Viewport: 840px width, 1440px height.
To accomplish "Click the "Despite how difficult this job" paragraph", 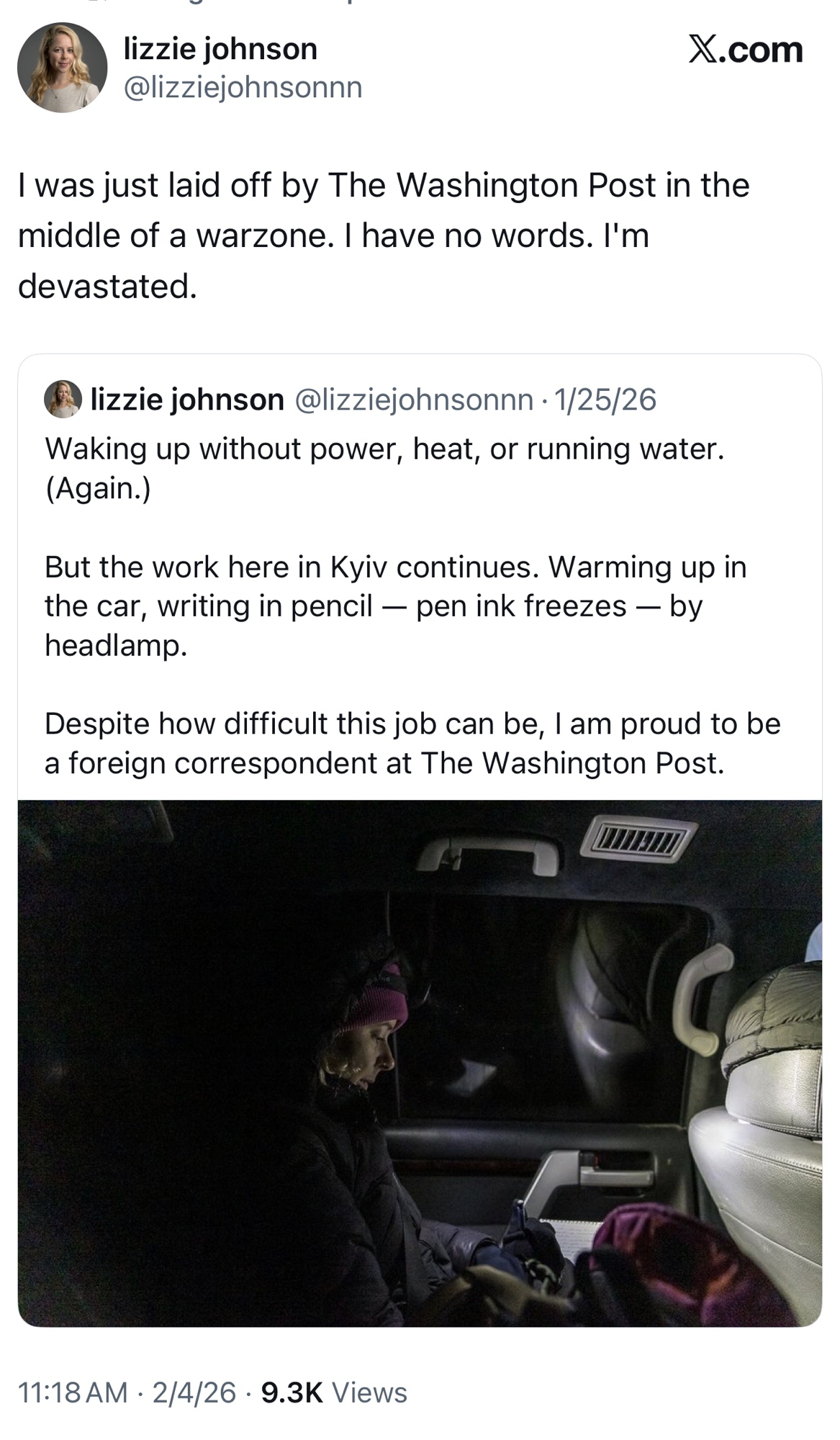I will [x=412, y=743].
